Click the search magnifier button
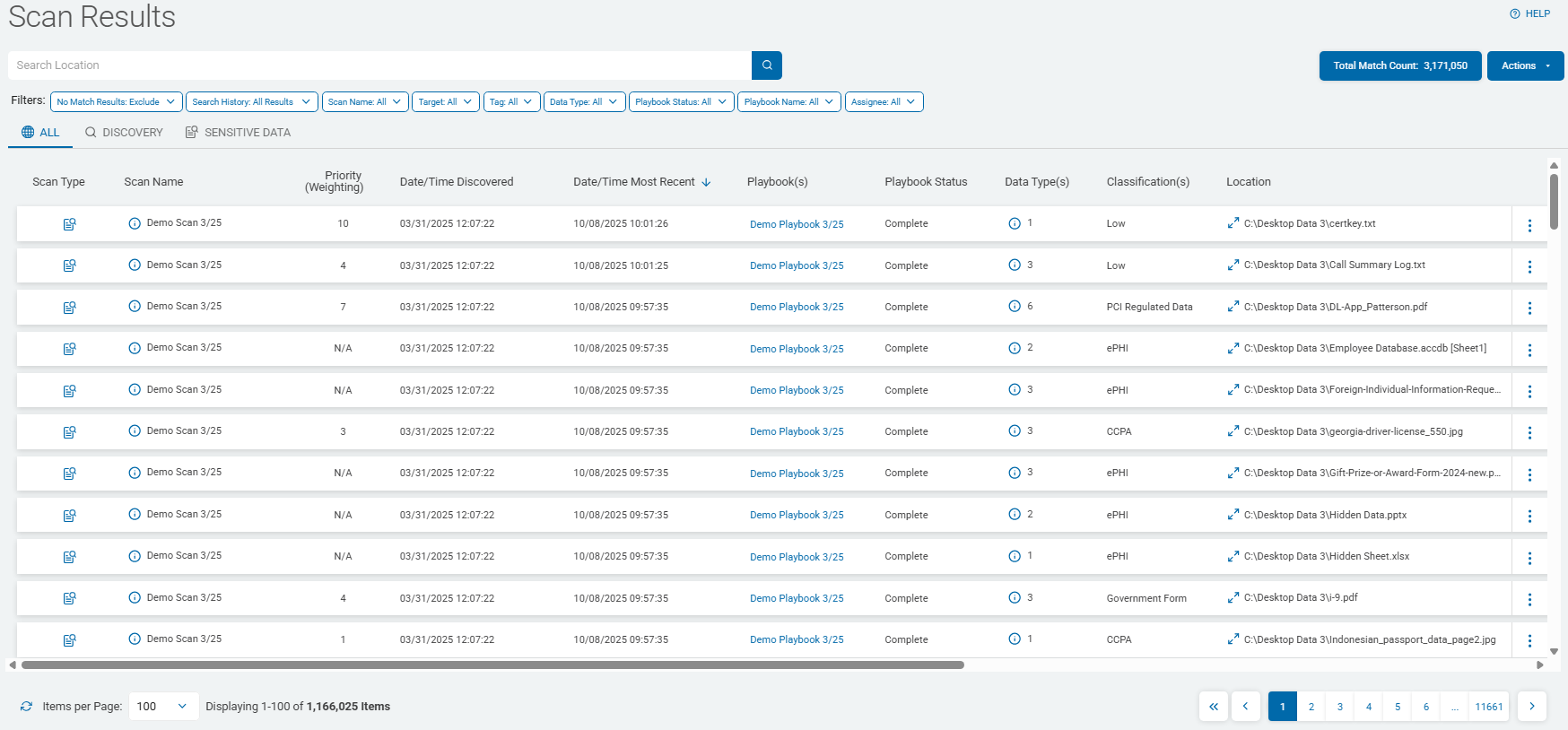Screen dimensions: 1568x730 point(767,65)
